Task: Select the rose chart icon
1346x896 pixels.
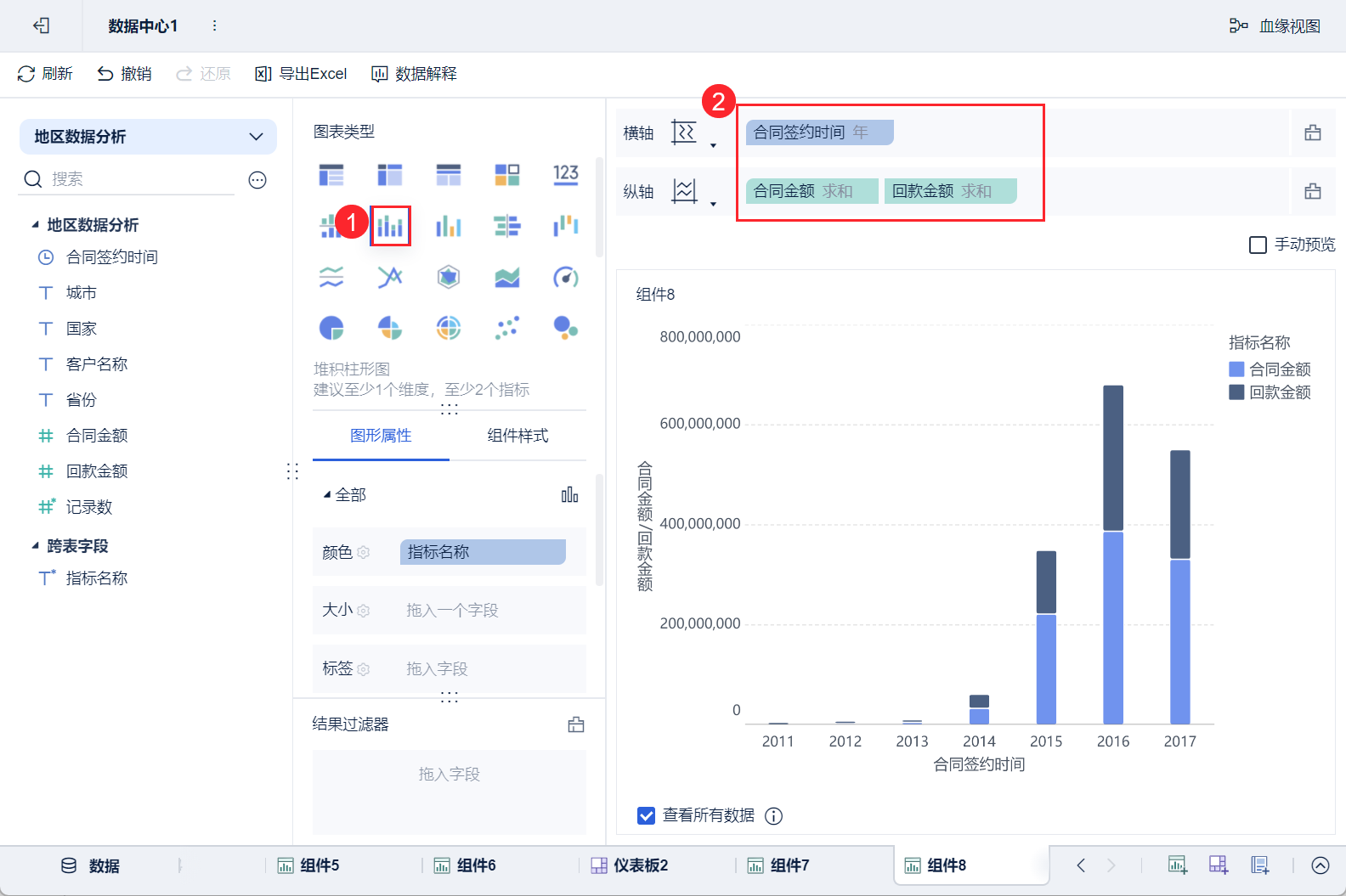Action: coord(390,328)
